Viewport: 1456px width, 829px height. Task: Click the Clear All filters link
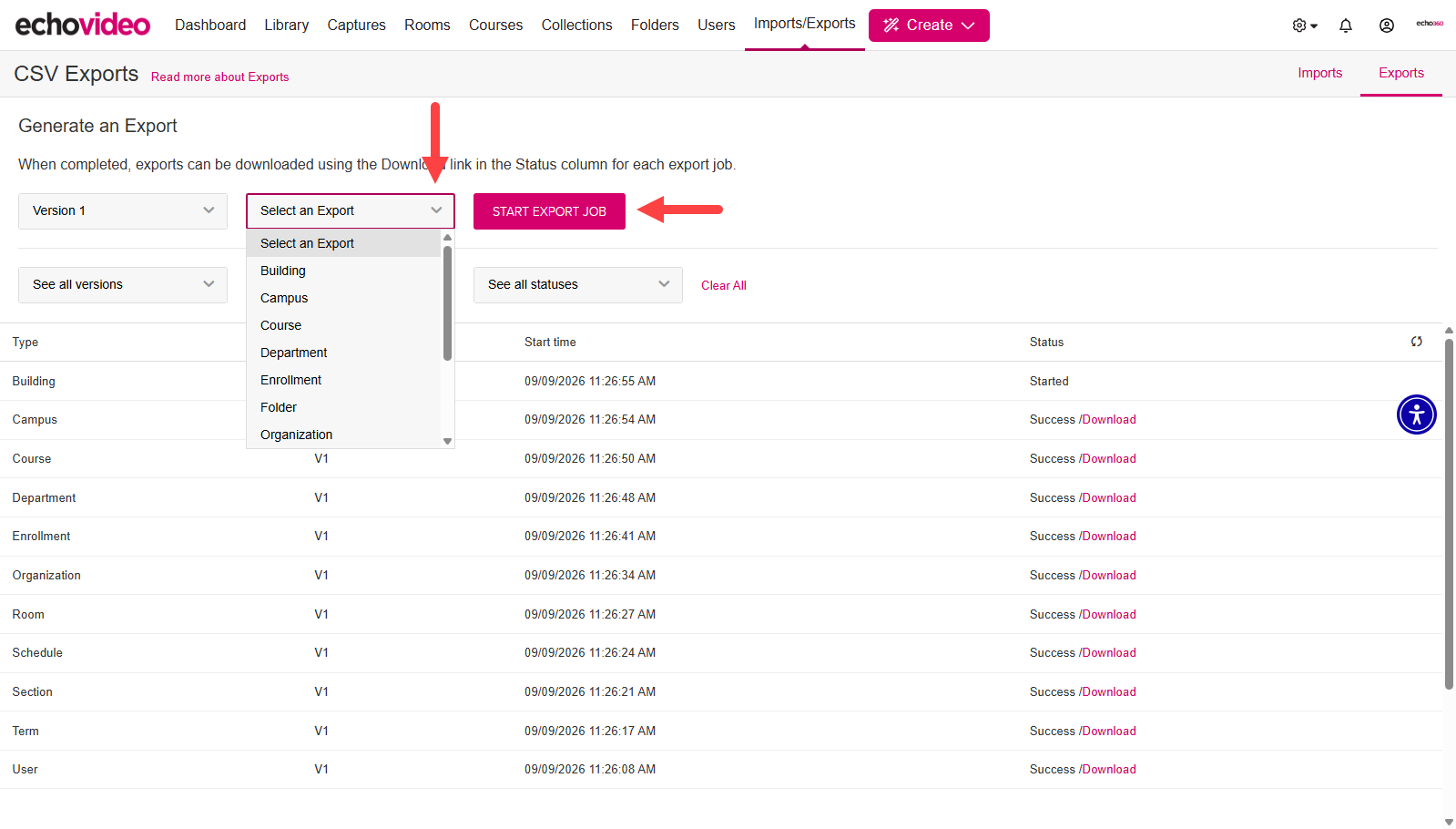click(724, 285)
